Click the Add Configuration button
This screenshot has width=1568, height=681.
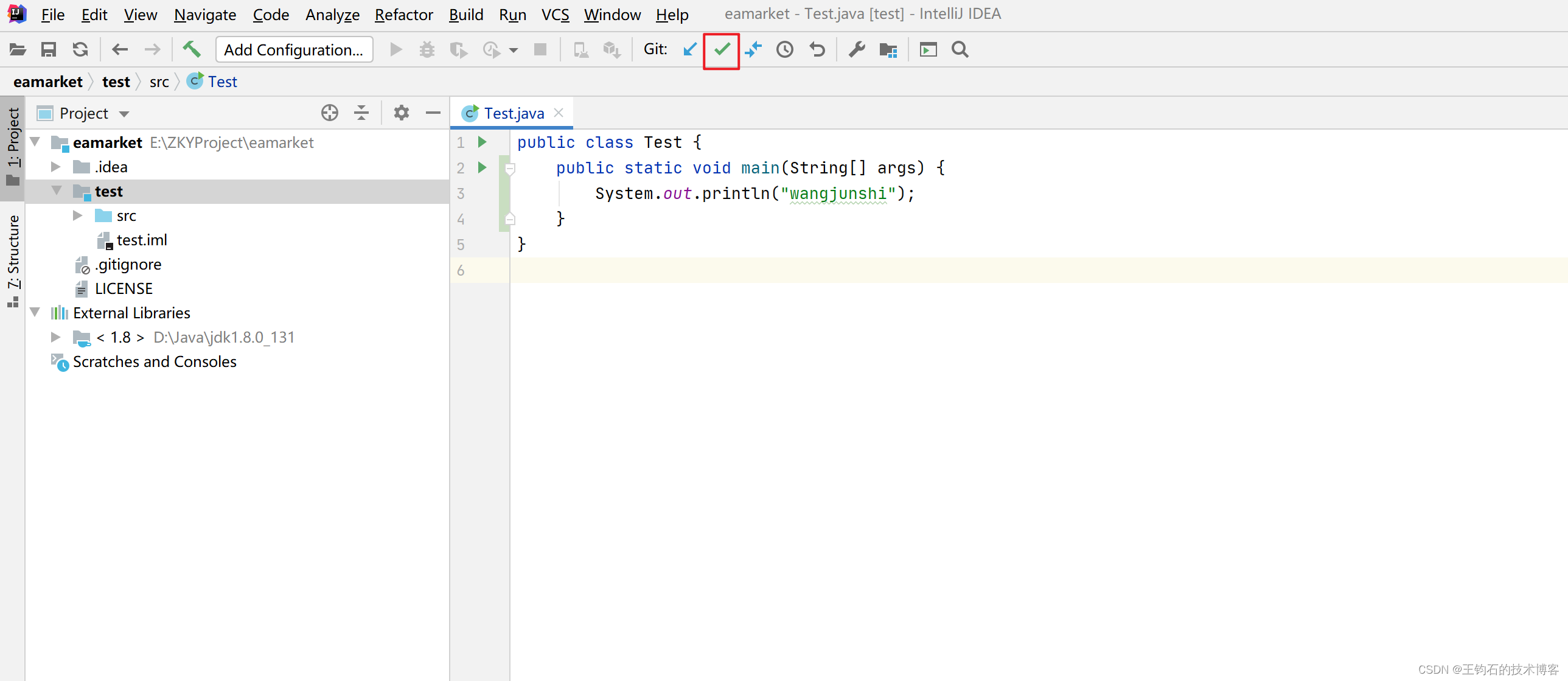pyautogui.click(x=293, y=50)
